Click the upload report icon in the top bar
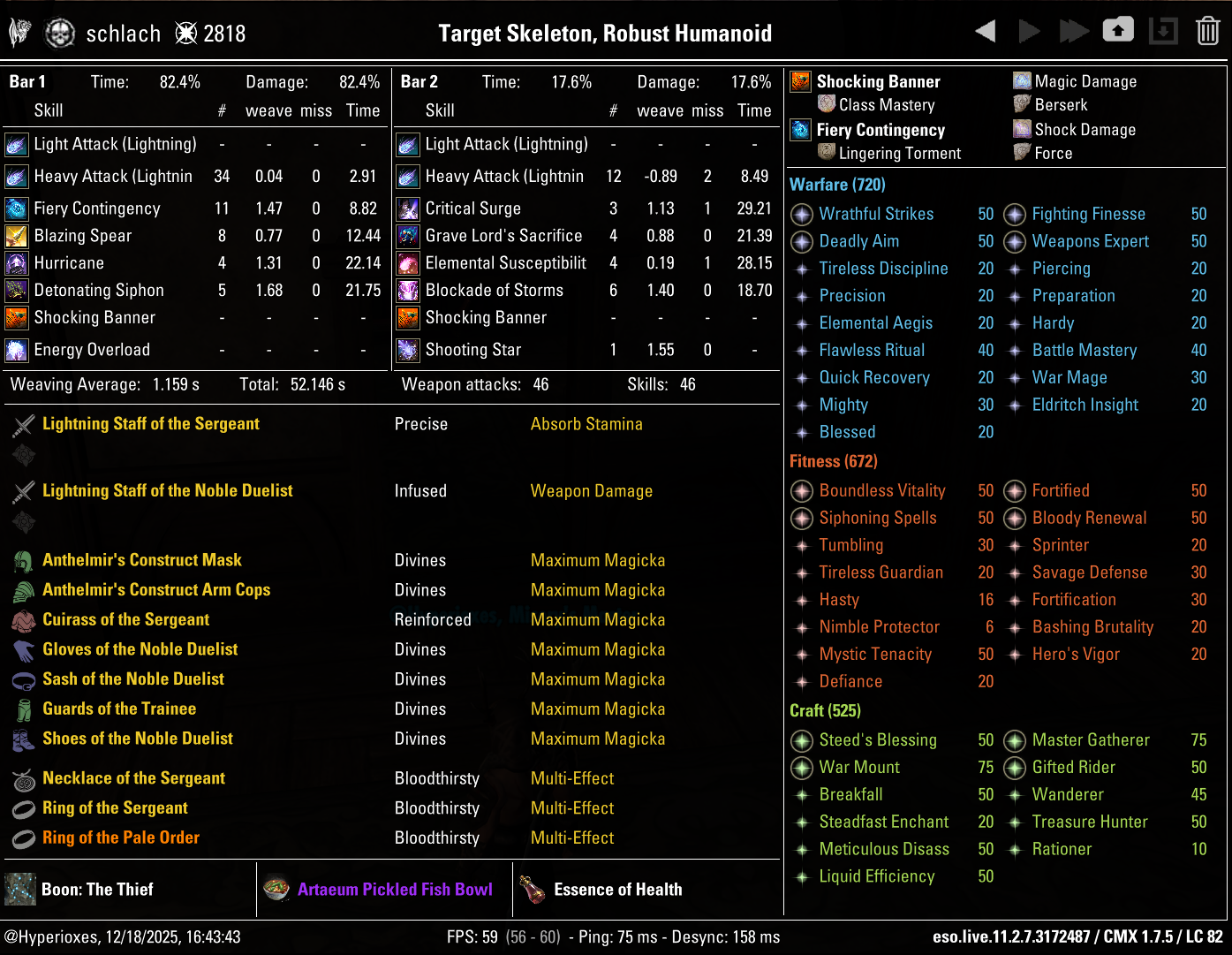 (1118, 29)
